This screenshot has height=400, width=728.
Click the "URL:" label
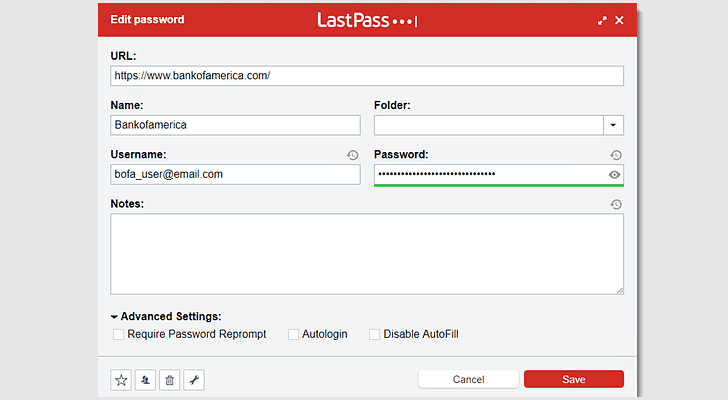(124, 56)
